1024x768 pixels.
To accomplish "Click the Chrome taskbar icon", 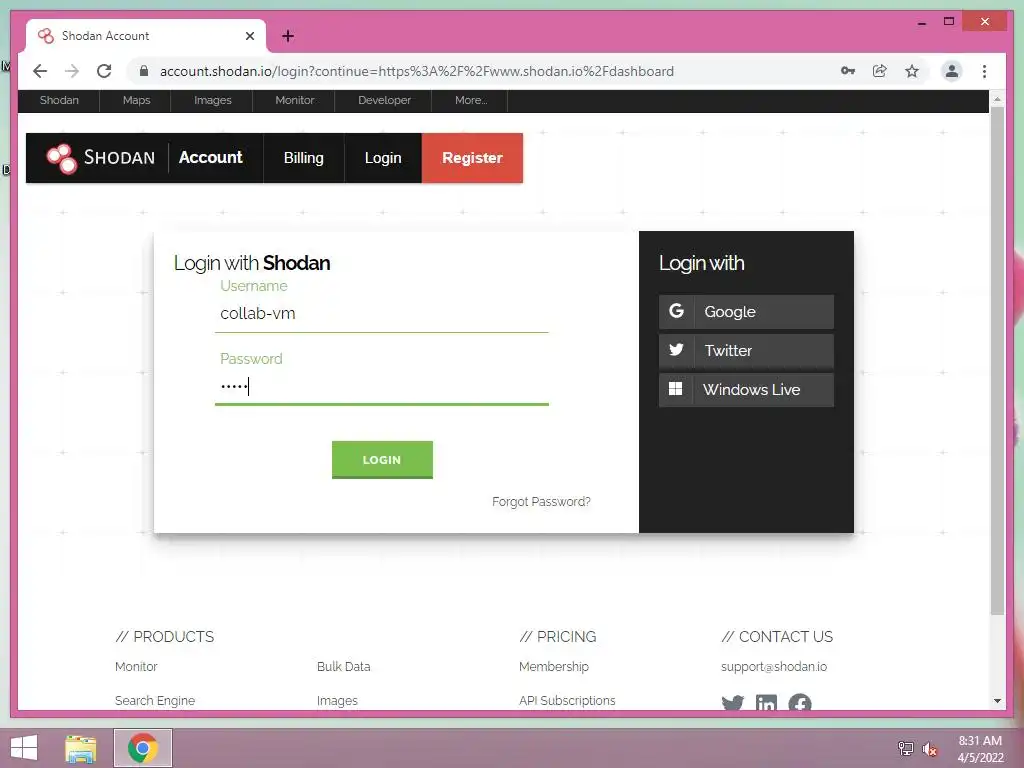I will click(x=142, y=748).
